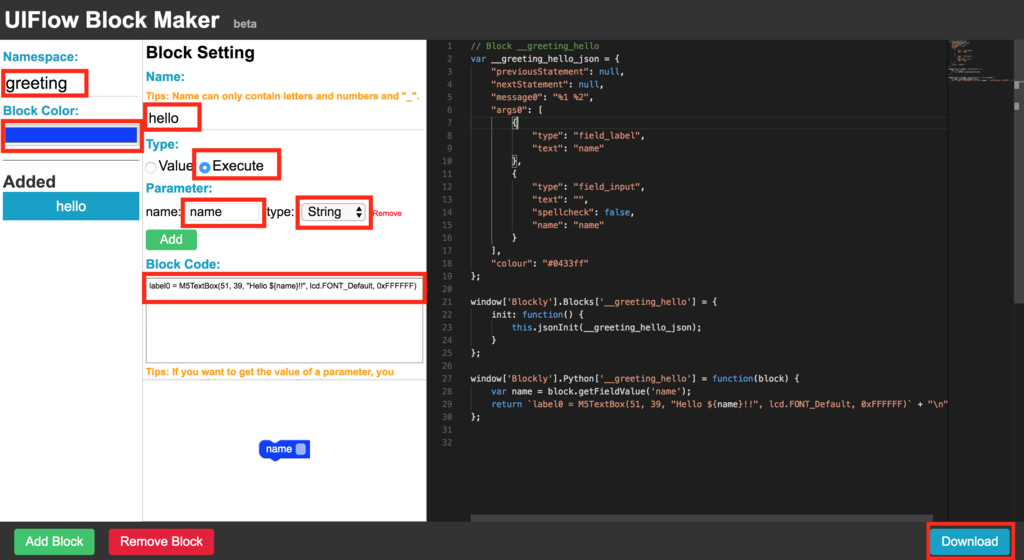Select the Value type radio button
The image size is (1024, 560).
point(151,167)
